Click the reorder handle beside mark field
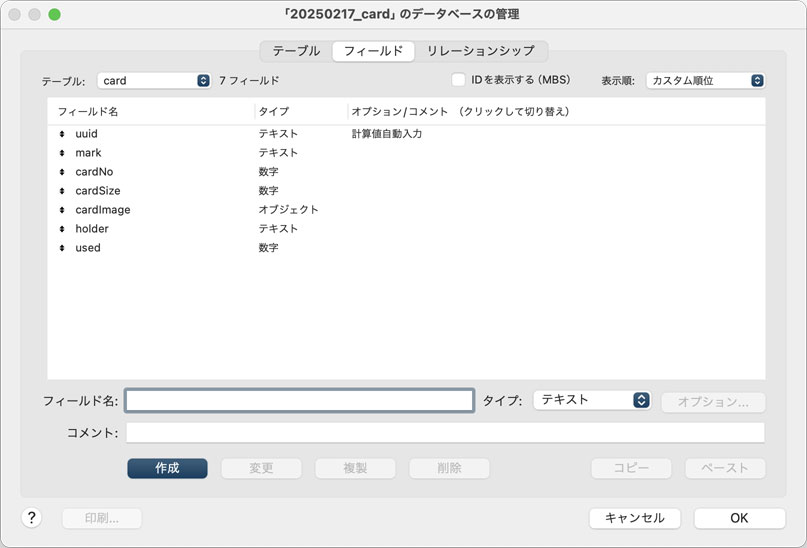Image resolution: width=807 pixels, height=548 pixels. click(62, 153)
